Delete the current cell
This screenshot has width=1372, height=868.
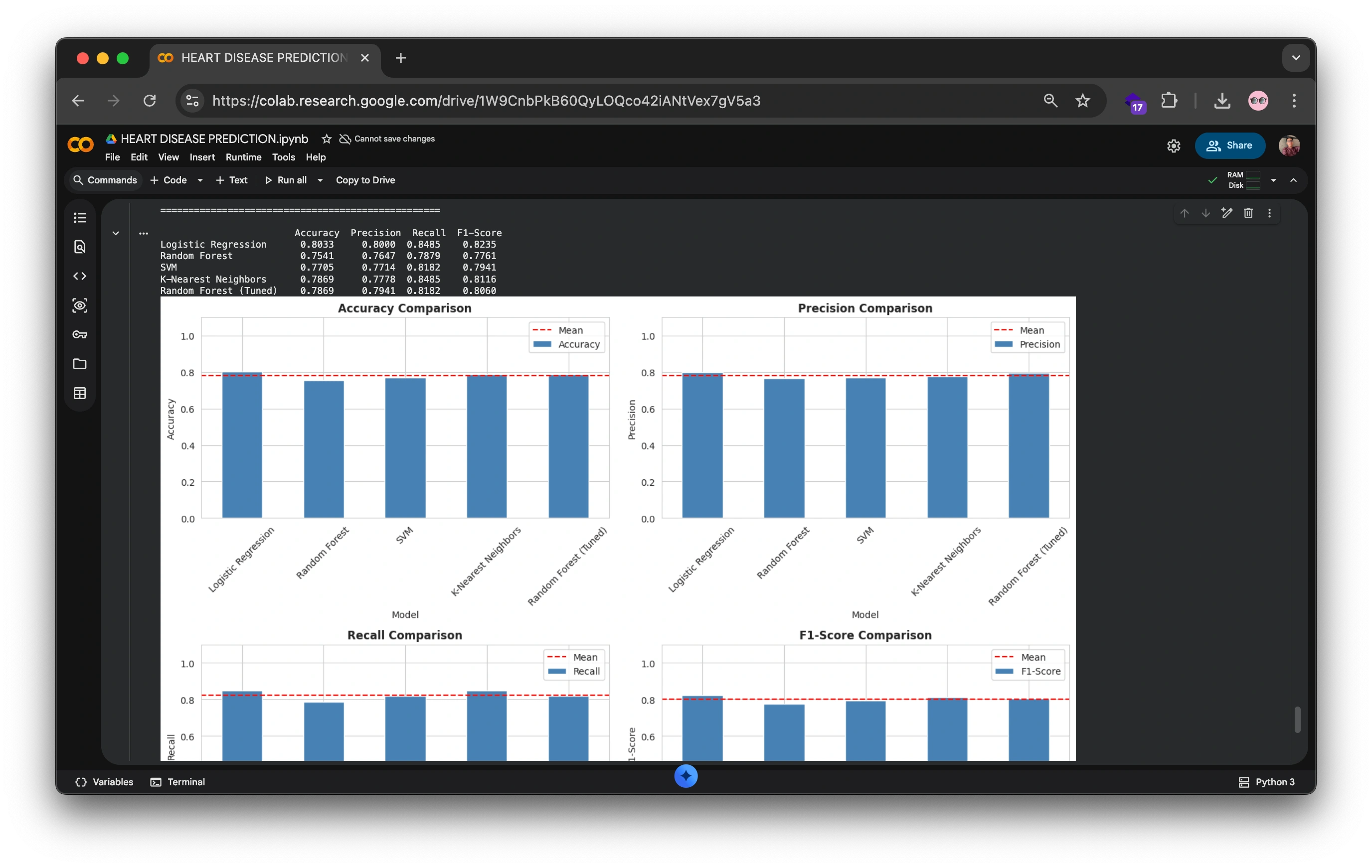coord(1248,213)
